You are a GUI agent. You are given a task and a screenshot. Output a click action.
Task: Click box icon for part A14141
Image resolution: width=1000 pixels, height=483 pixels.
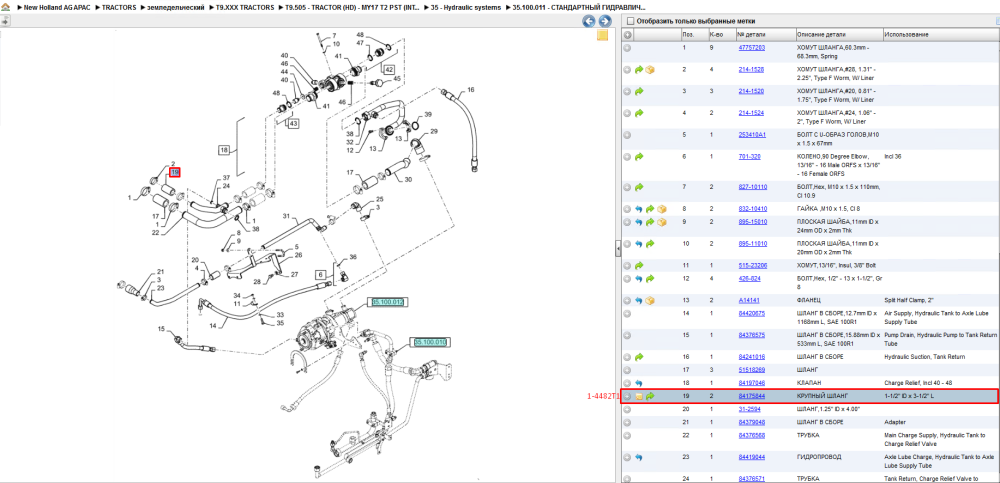(650, 301)
